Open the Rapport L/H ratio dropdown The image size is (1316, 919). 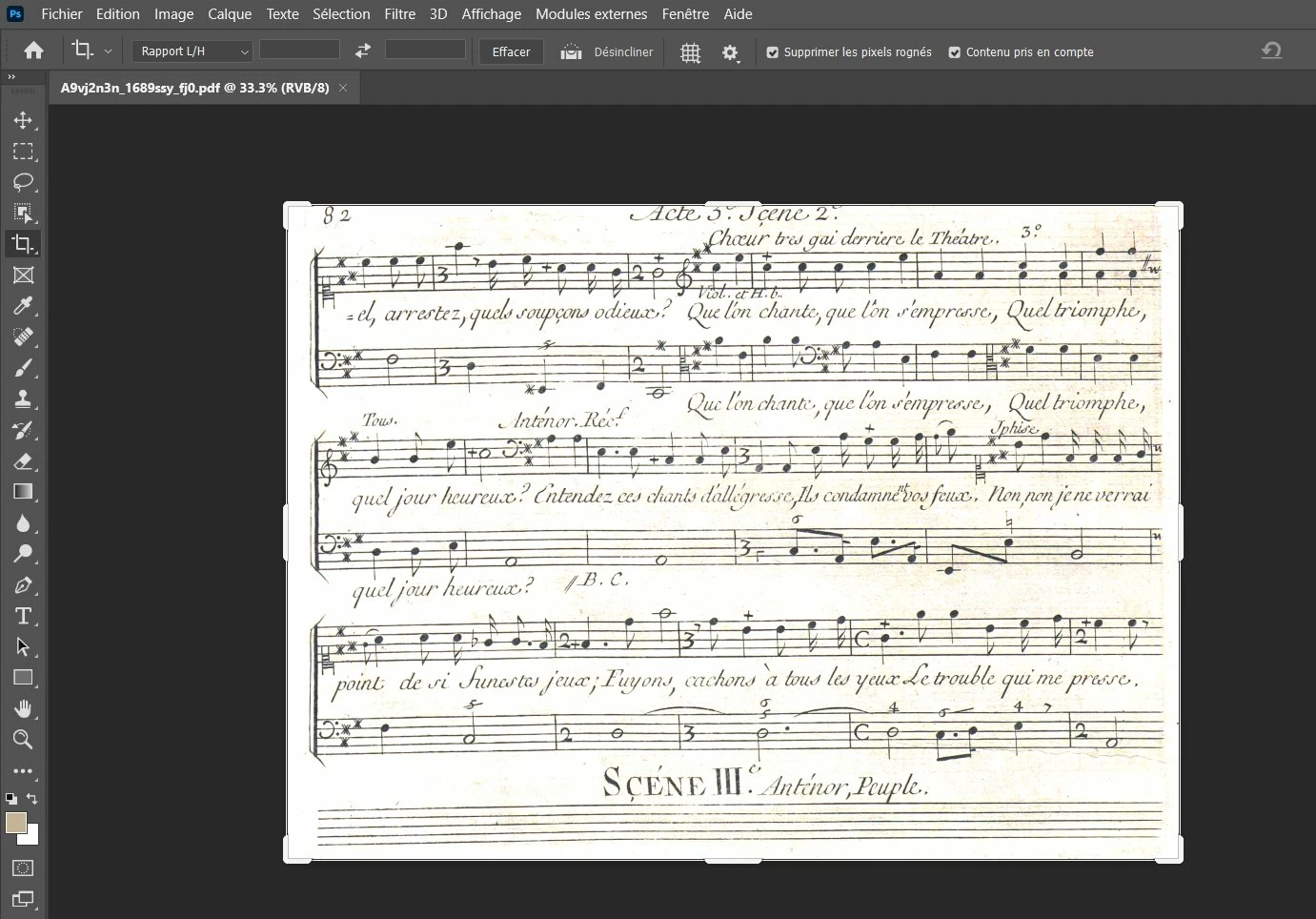192,51
